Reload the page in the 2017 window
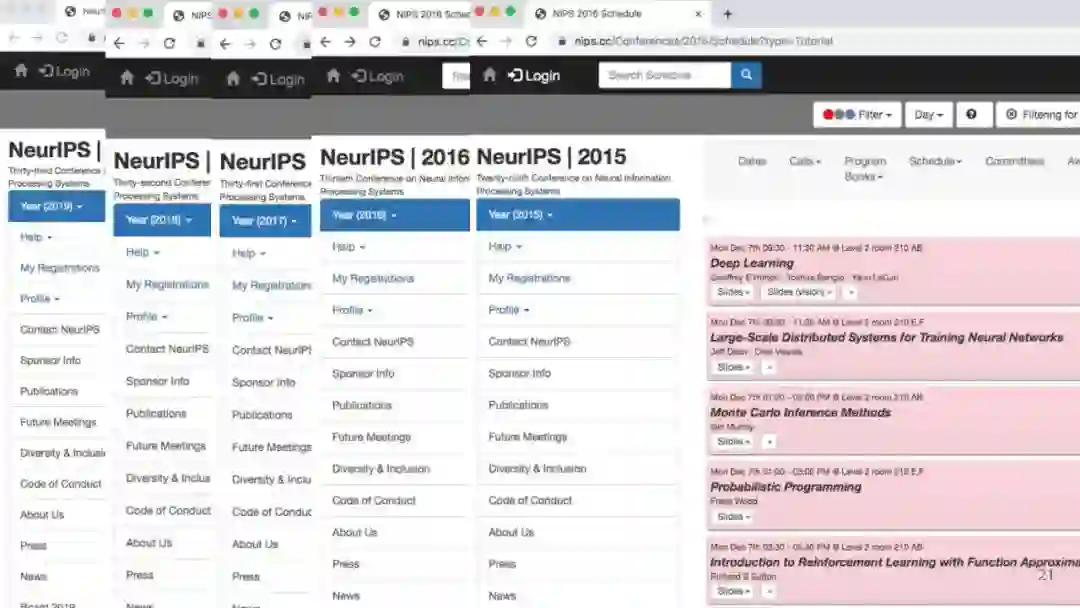This screenshot has height=608, width=1080. coord(276,44)
